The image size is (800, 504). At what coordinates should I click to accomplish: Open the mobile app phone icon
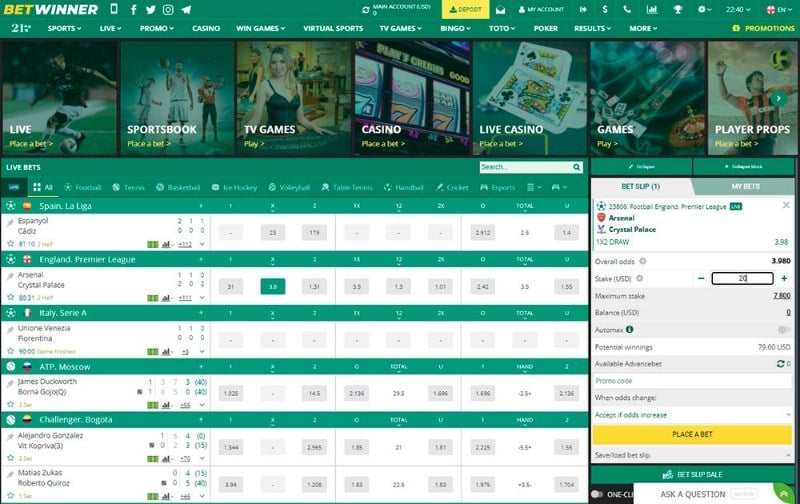(x=113, y=9)
